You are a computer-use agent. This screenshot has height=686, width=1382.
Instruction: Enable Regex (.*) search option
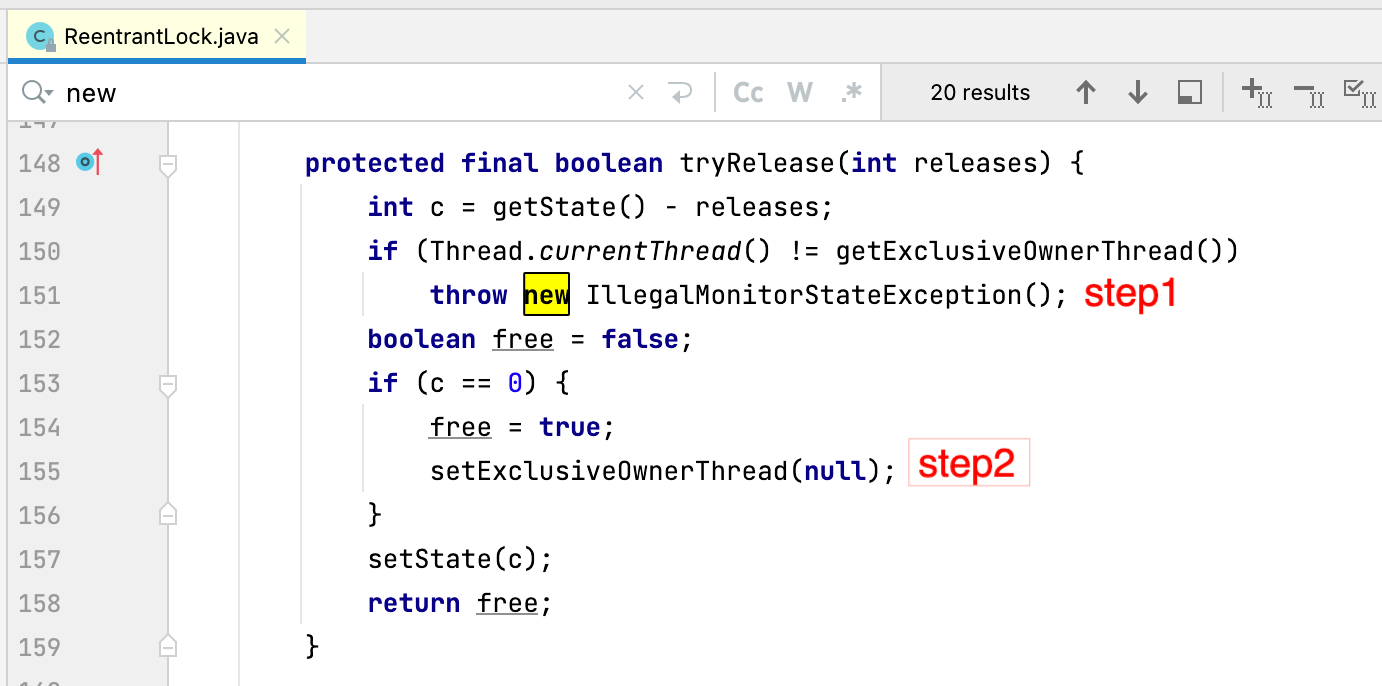click(851, 93)
